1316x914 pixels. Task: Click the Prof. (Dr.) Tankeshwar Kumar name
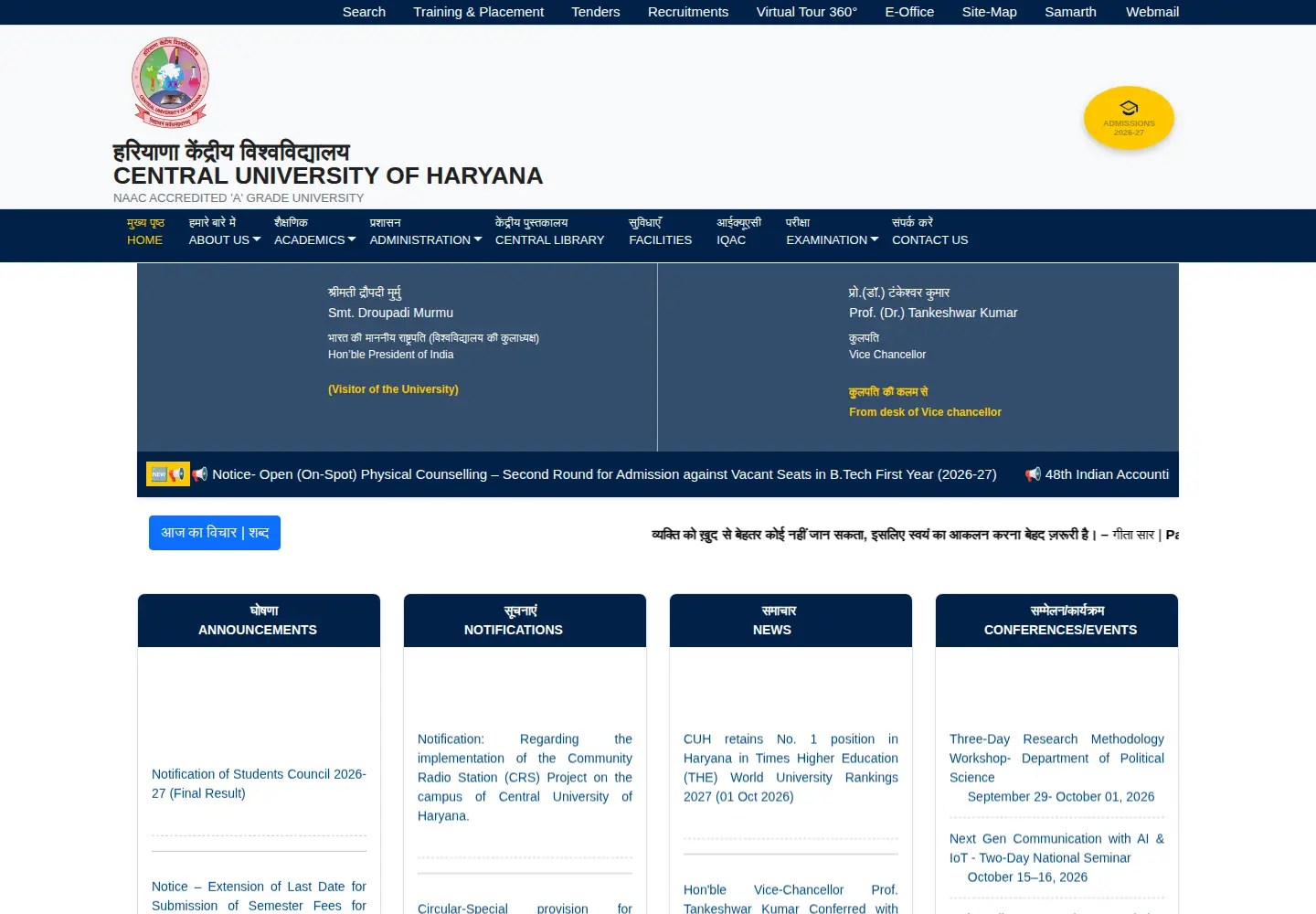933,313
